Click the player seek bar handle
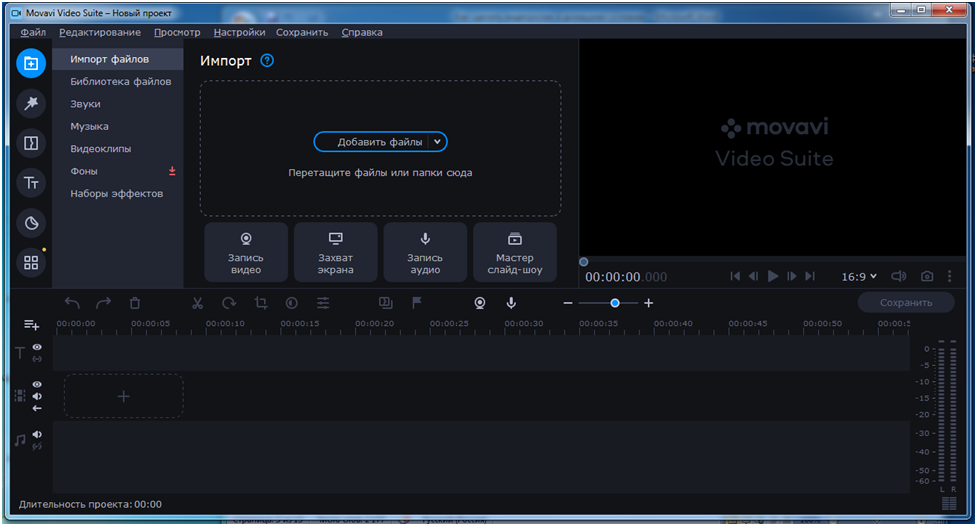977x526 pixels. click(584, 262)
